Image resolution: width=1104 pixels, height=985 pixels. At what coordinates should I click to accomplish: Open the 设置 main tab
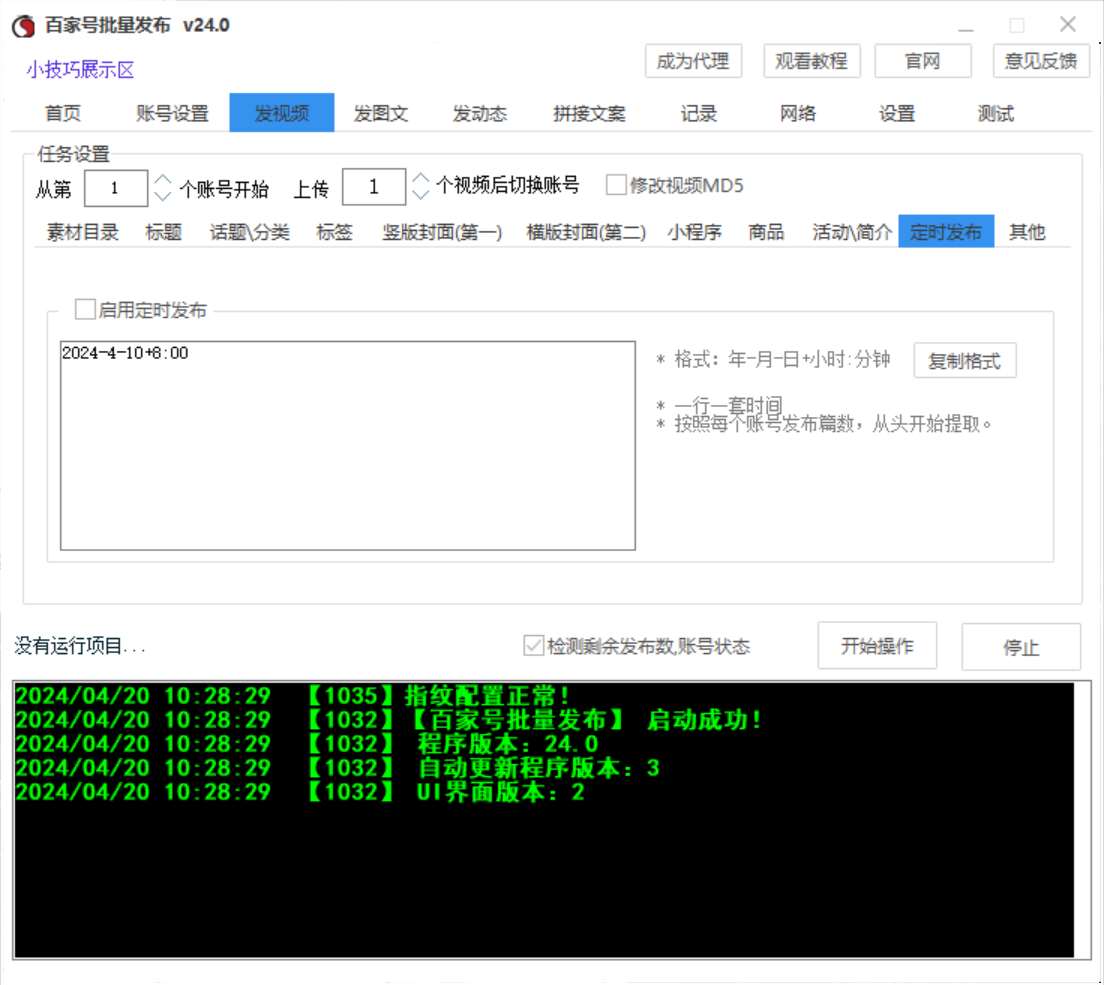(x=896, y=113)
